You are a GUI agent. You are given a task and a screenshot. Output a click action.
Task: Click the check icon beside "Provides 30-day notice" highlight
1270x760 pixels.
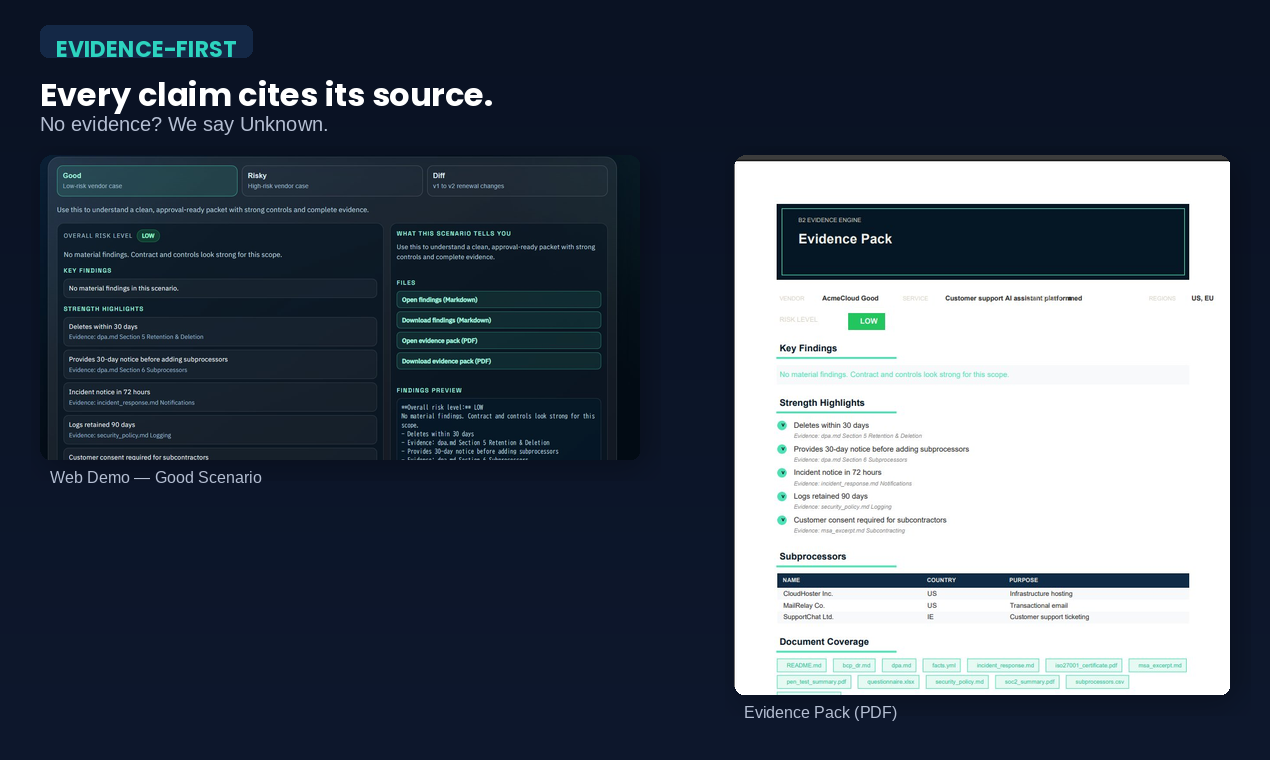pyautogui.click(x=782, y=448)
